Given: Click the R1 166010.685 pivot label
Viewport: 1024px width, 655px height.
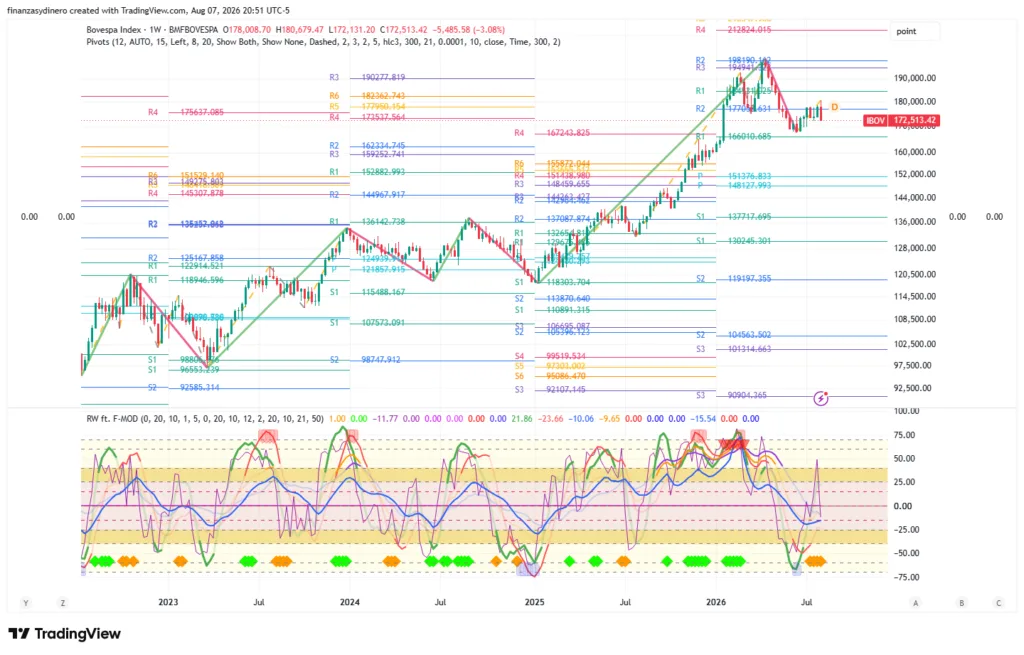Looking at the screenshot, I should (x=733, y=136).
